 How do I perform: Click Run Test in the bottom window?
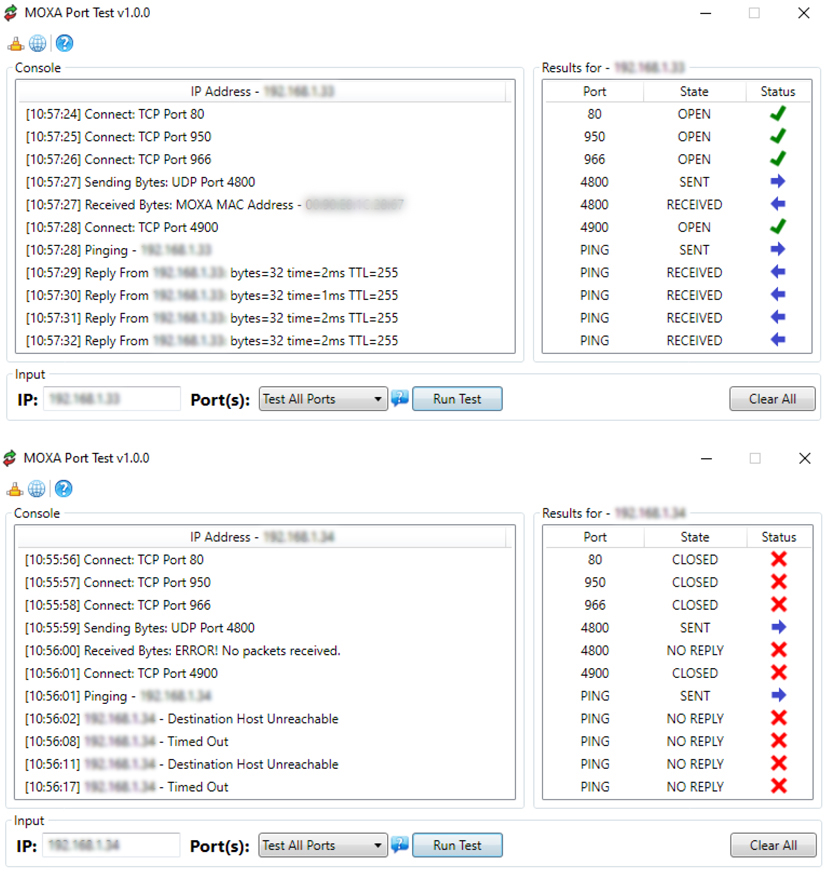point(457,845)
